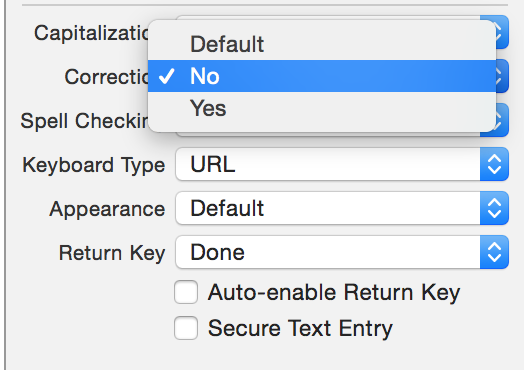Open the Return Key dropdown showing Done
The height and width of the screenshot is (370, 524).
click(x=342, y=252)
